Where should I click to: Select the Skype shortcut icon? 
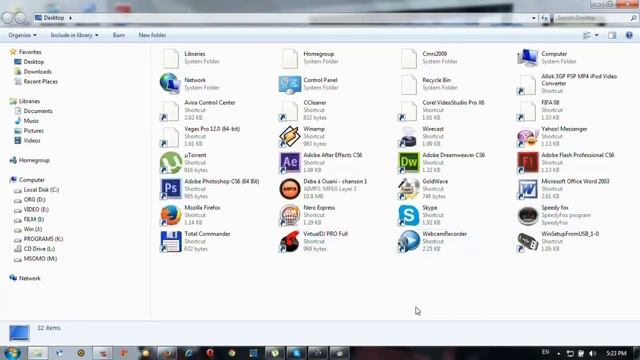(408, 215)
